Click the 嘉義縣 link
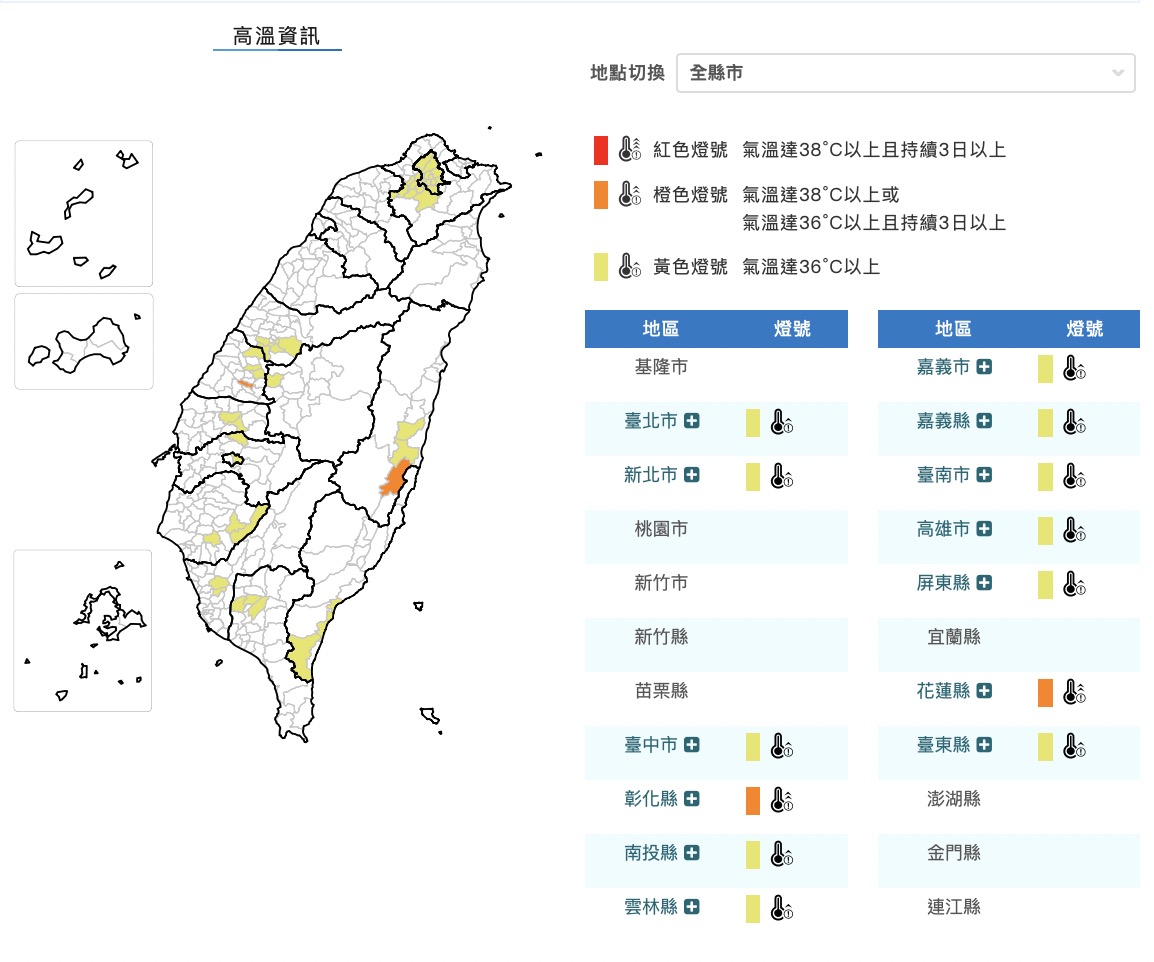The width and height of the screenshot is (1154, 962). click(x=943, y=420)
